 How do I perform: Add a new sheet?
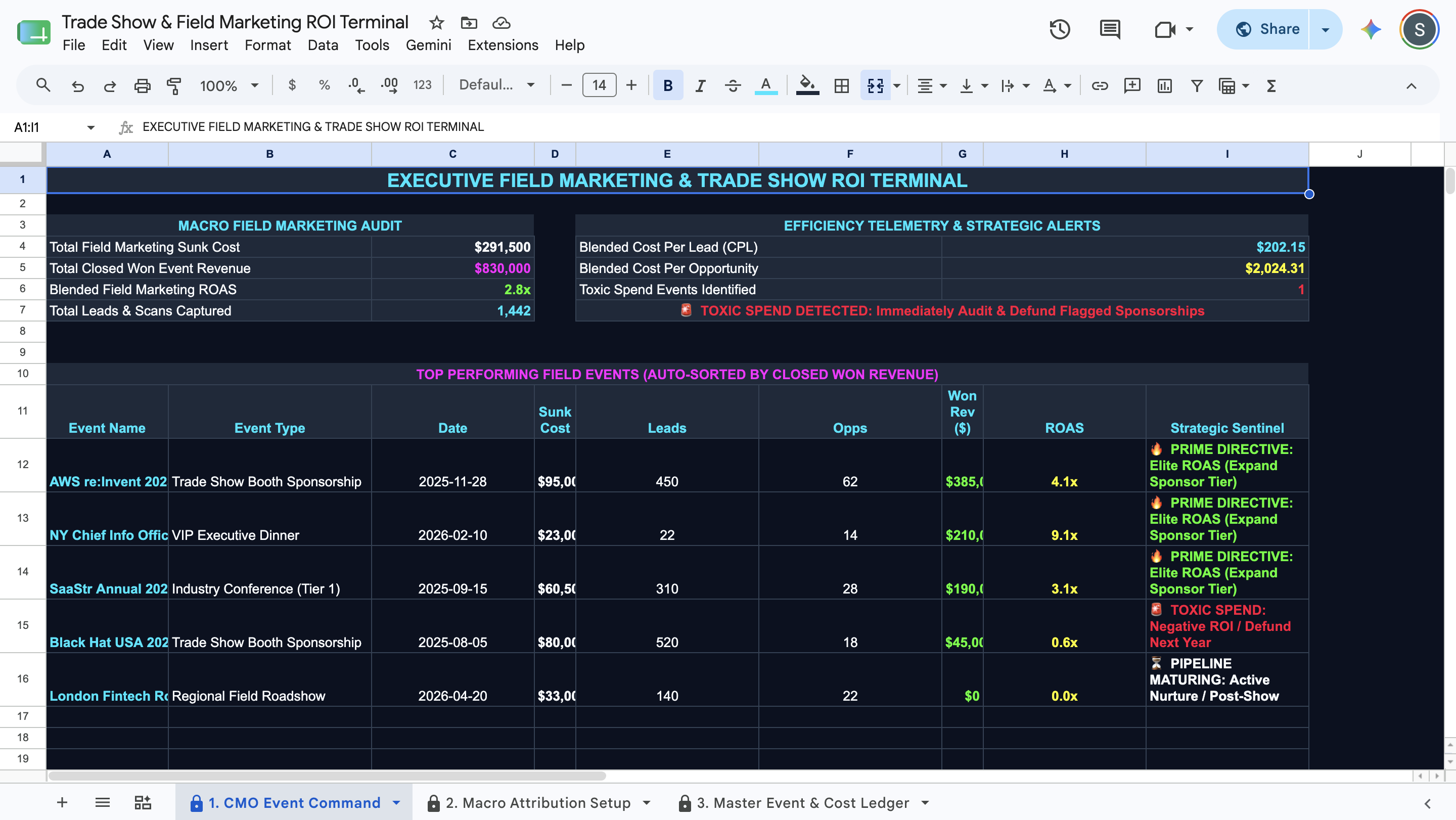[62, 802]
